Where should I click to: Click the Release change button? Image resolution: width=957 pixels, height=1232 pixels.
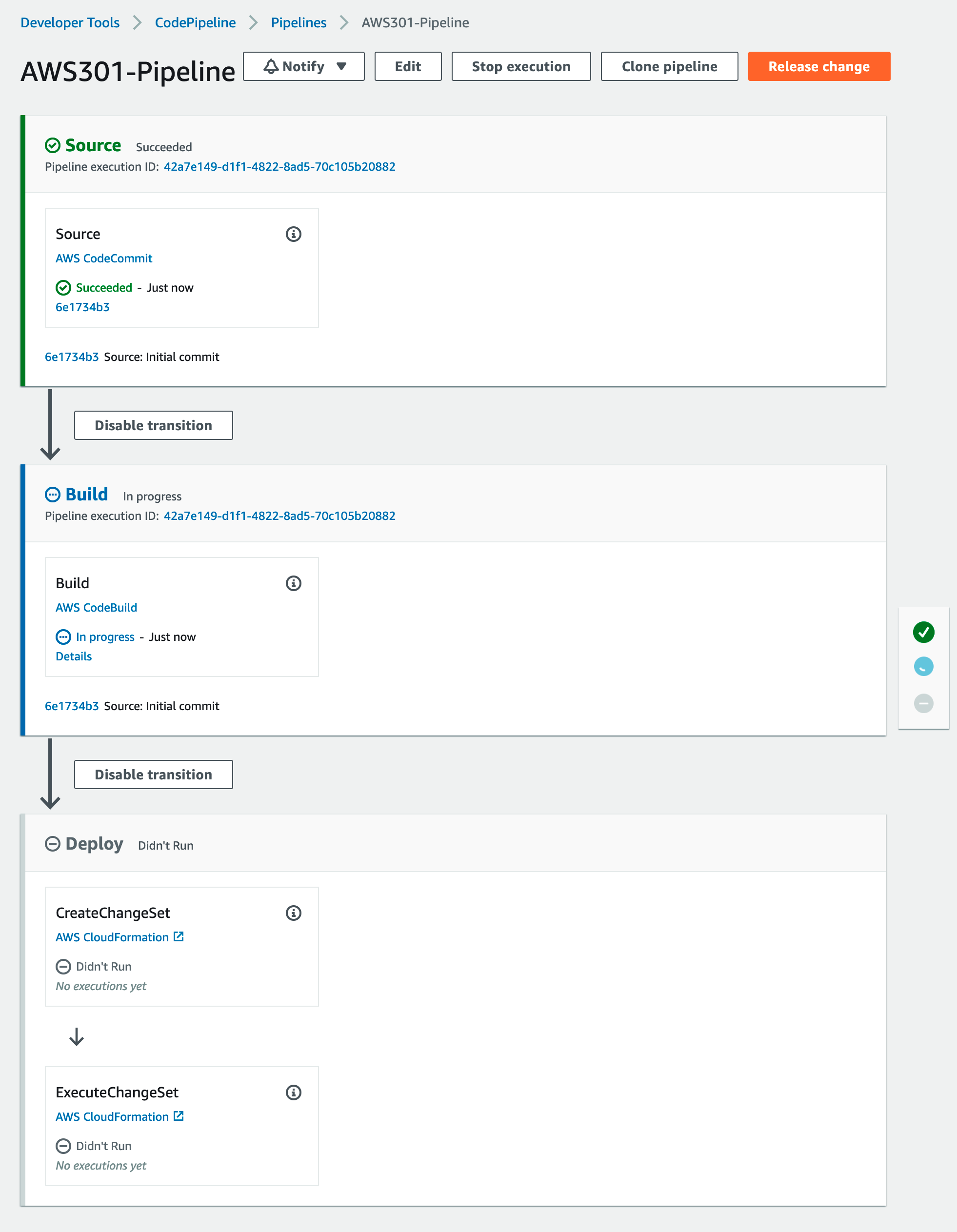pyautogui.click(x=819, y=66)
